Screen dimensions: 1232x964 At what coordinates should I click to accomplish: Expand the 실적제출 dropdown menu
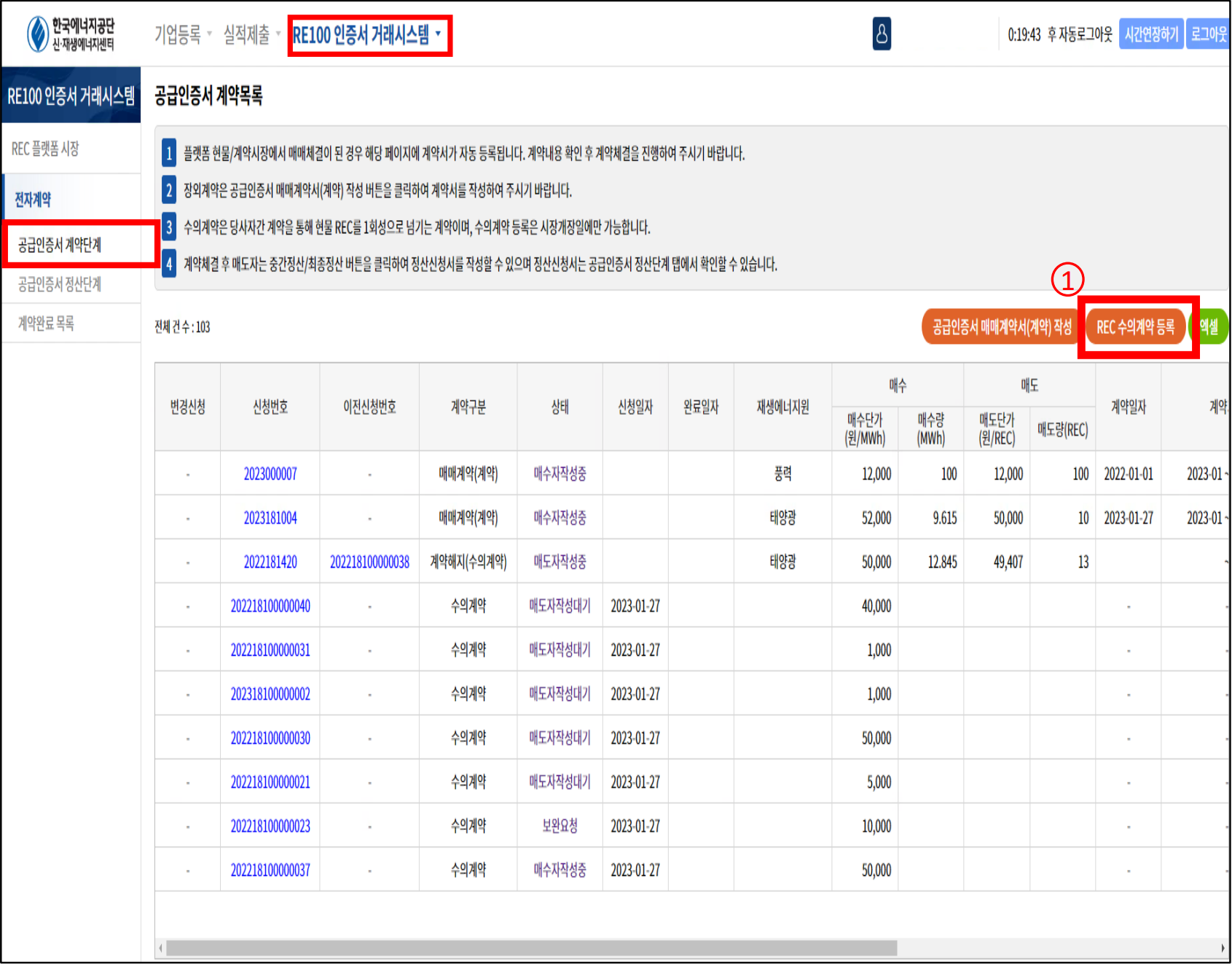tap(251, 34)
